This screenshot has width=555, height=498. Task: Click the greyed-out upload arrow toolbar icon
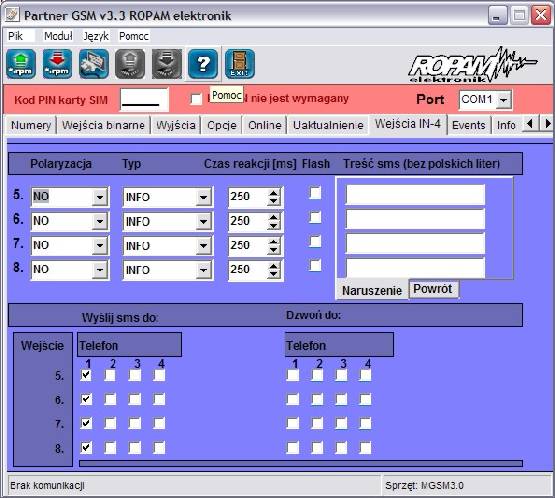tap(130, 64)
